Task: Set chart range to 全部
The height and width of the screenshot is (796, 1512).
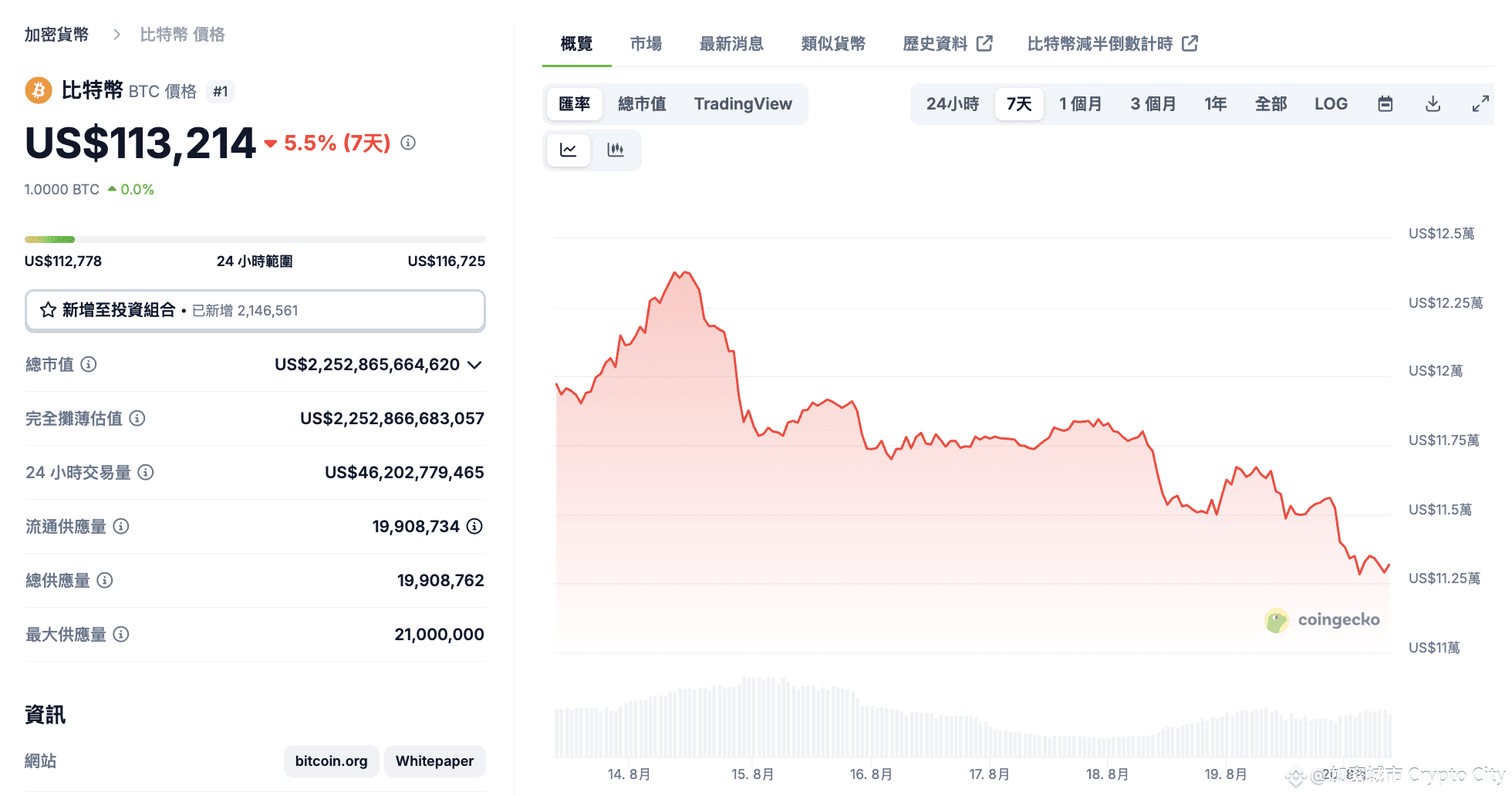Action: coord(1271,104)
